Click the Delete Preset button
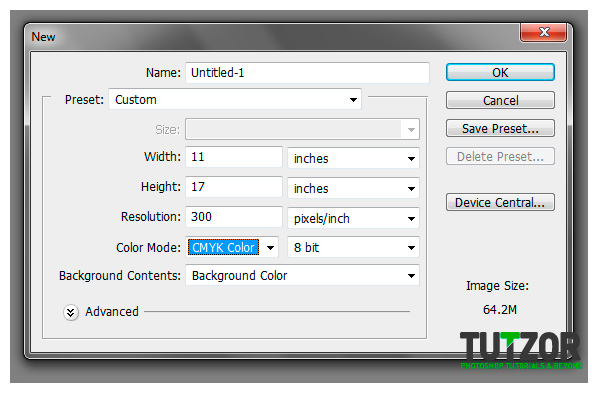This screenshot has height=393, width=598. pyautogui.click(x=500, y=156)
